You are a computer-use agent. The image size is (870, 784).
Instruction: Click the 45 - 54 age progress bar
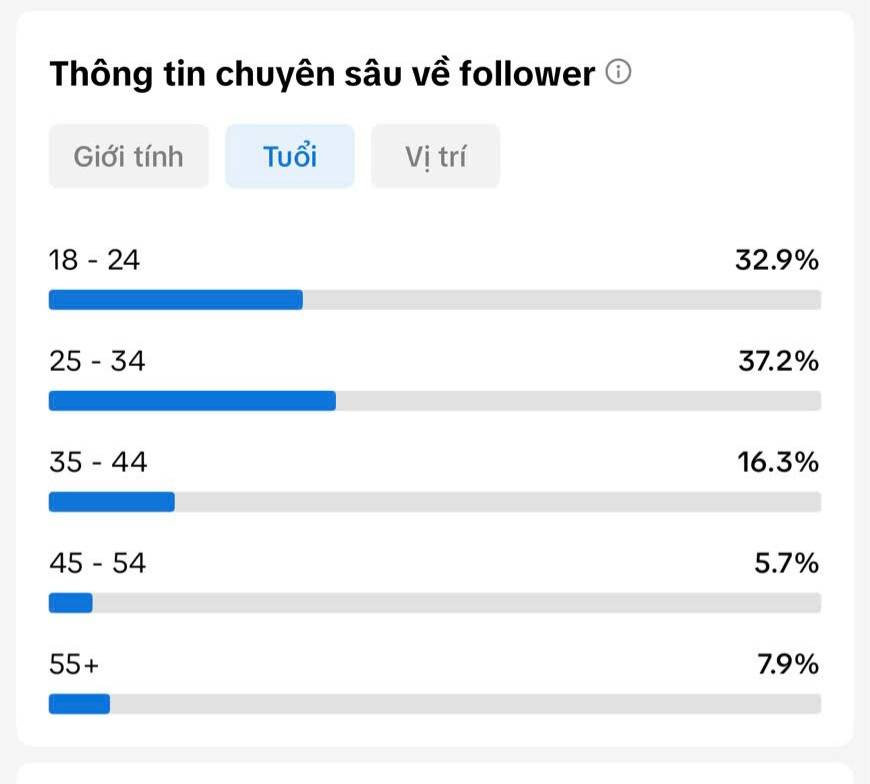click(x=435, y=603)
